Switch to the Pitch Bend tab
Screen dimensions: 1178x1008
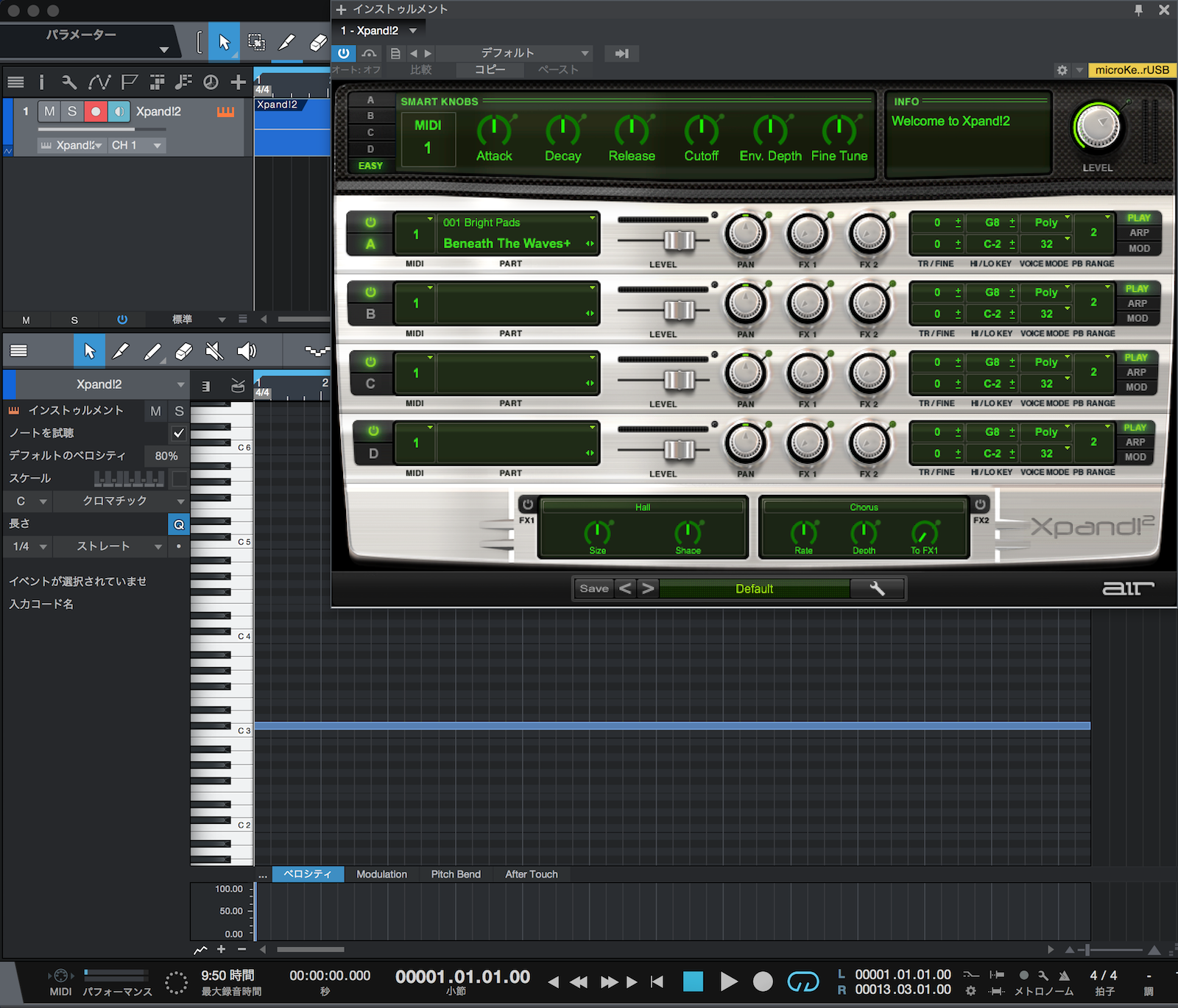pyautogui.click(x=456, y=874)
